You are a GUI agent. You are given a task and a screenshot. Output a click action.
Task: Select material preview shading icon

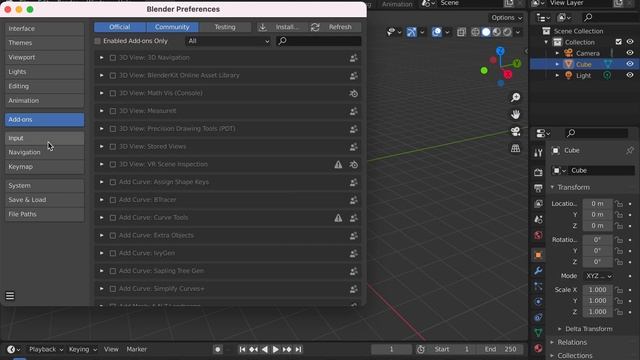tap(496, 32)
